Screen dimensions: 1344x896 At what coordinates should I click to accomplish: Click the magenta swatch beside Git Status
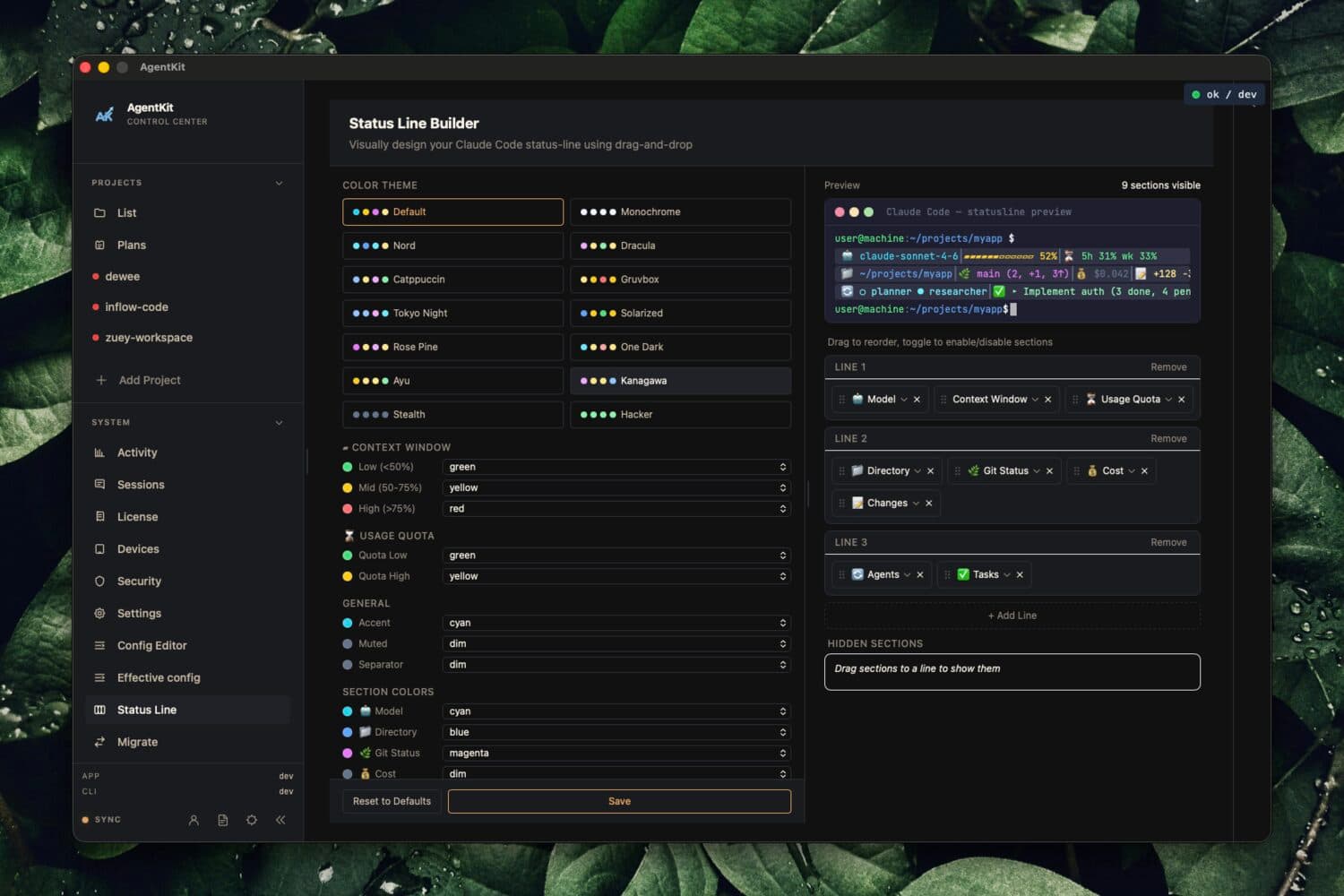coord(348,754)
